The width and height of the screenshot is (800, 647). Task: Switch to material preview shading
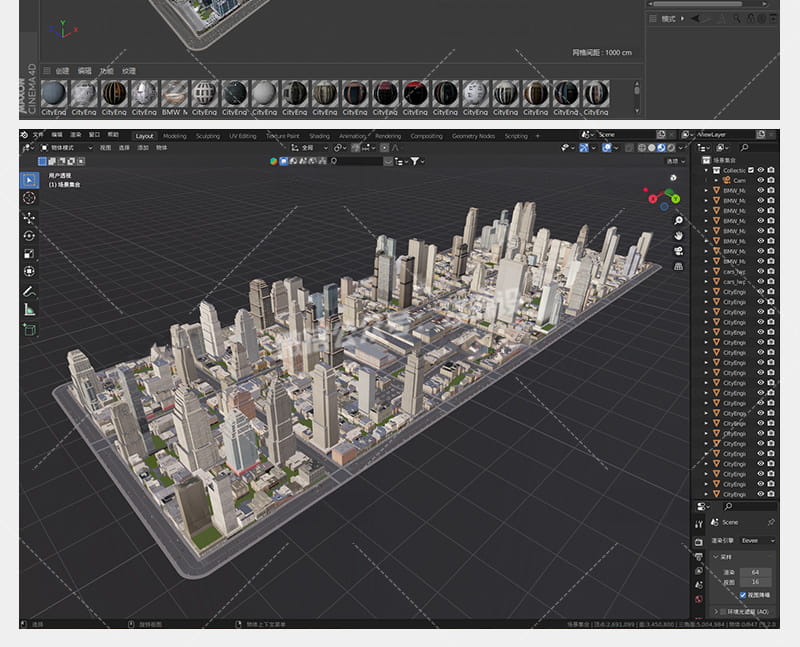pyautogui.click(x=661, y=147)
